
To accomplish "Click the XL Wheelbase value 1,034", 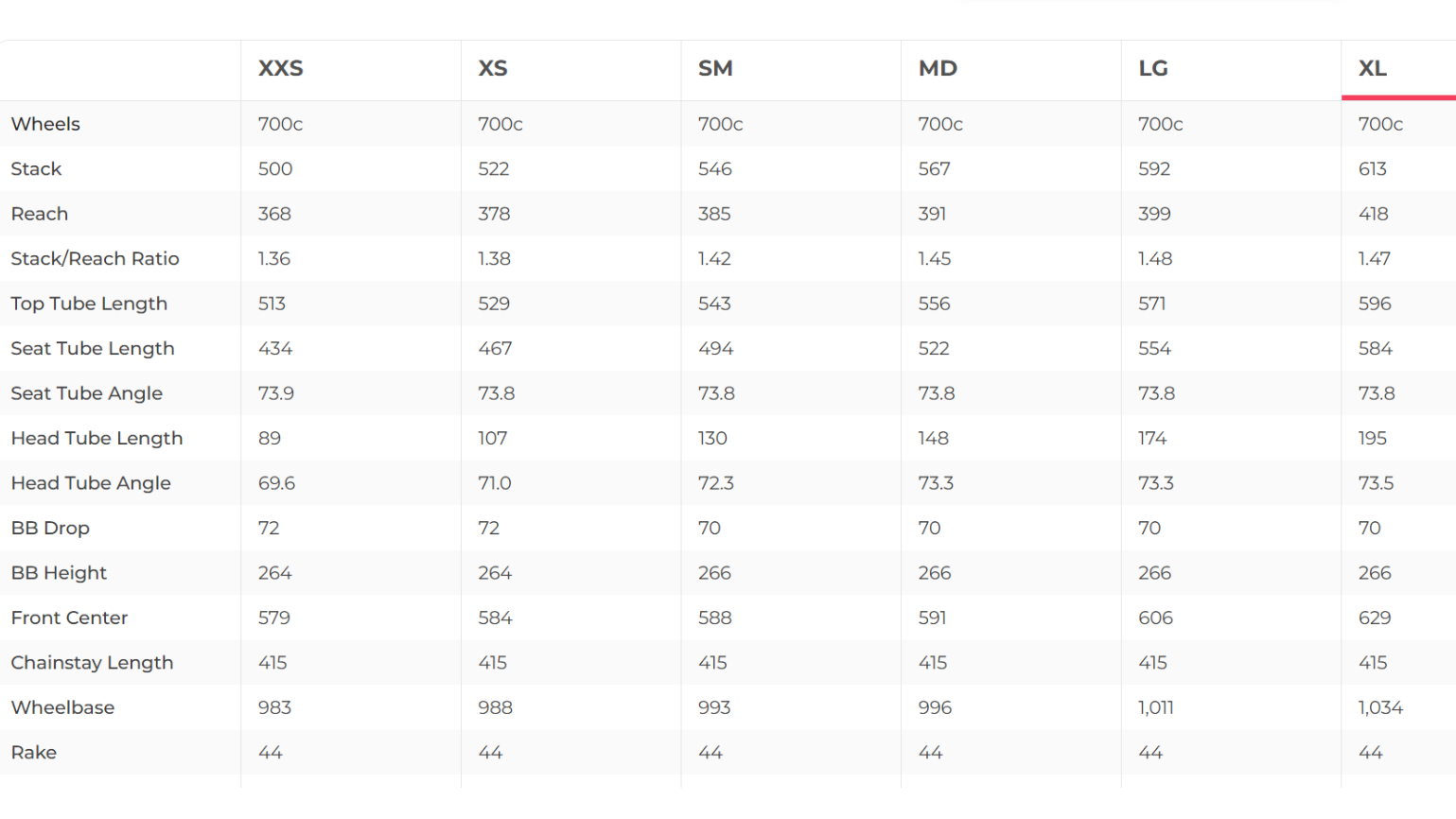I will pyautogui.click(x=1380, y=707).
